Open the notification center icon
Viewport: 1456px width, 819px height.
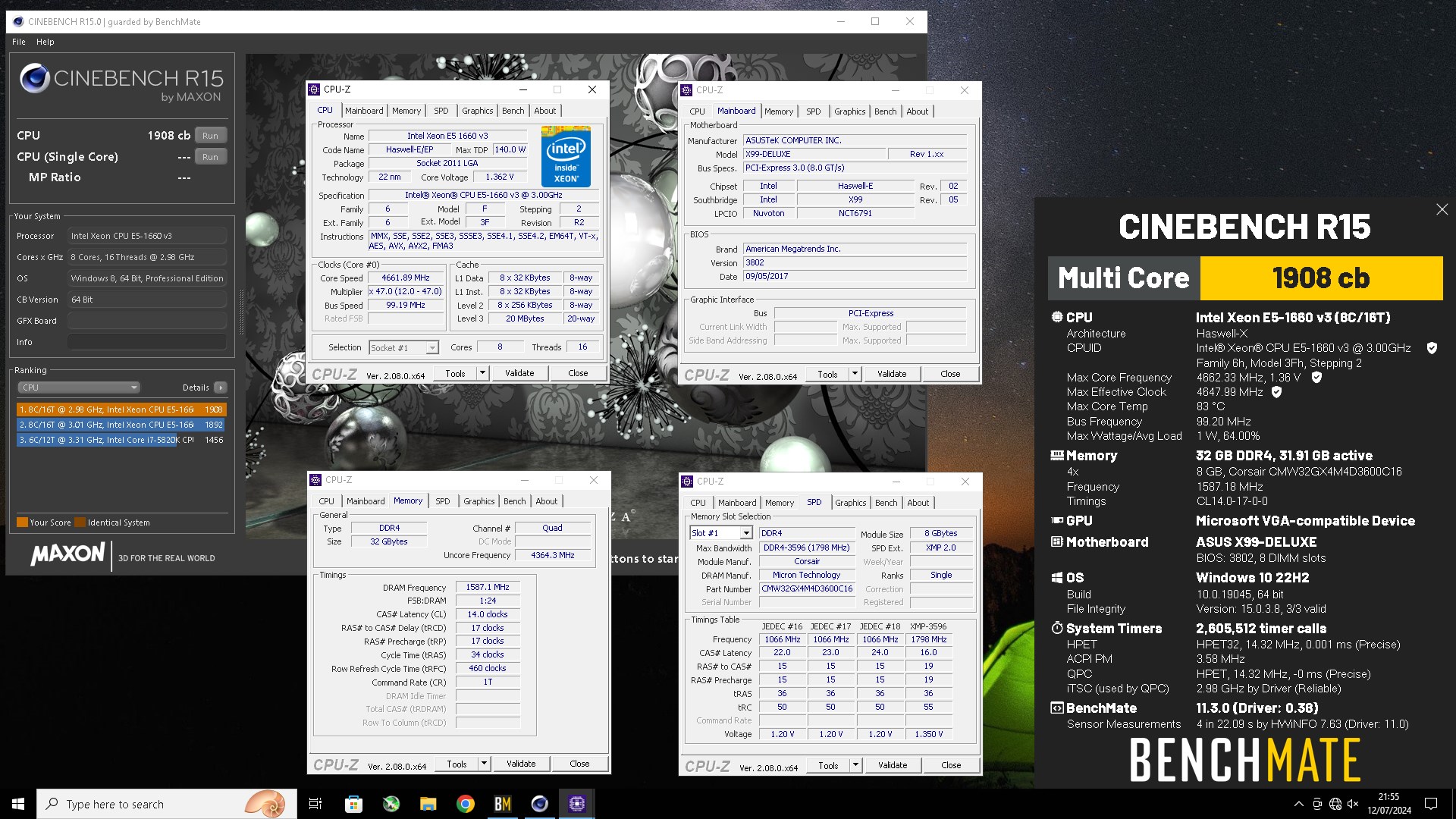[x=1431, y=804]
